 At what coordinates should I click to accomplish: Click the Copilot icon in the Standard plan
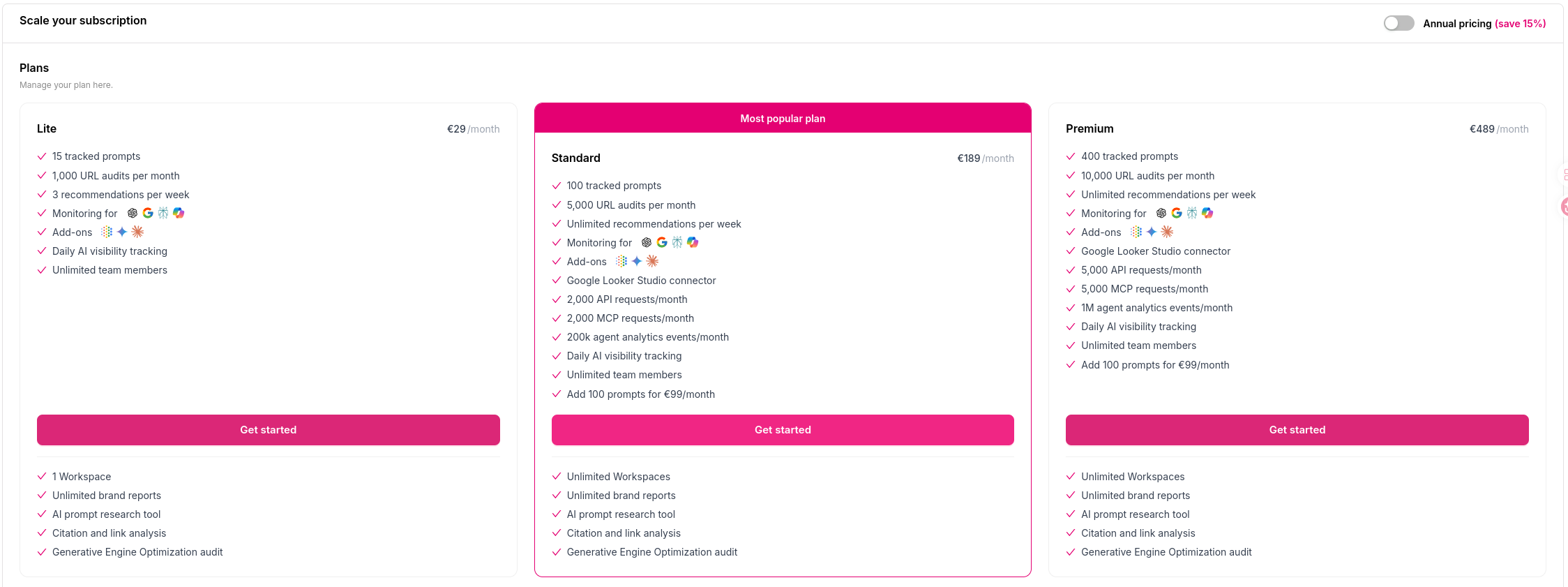[693, 242]
